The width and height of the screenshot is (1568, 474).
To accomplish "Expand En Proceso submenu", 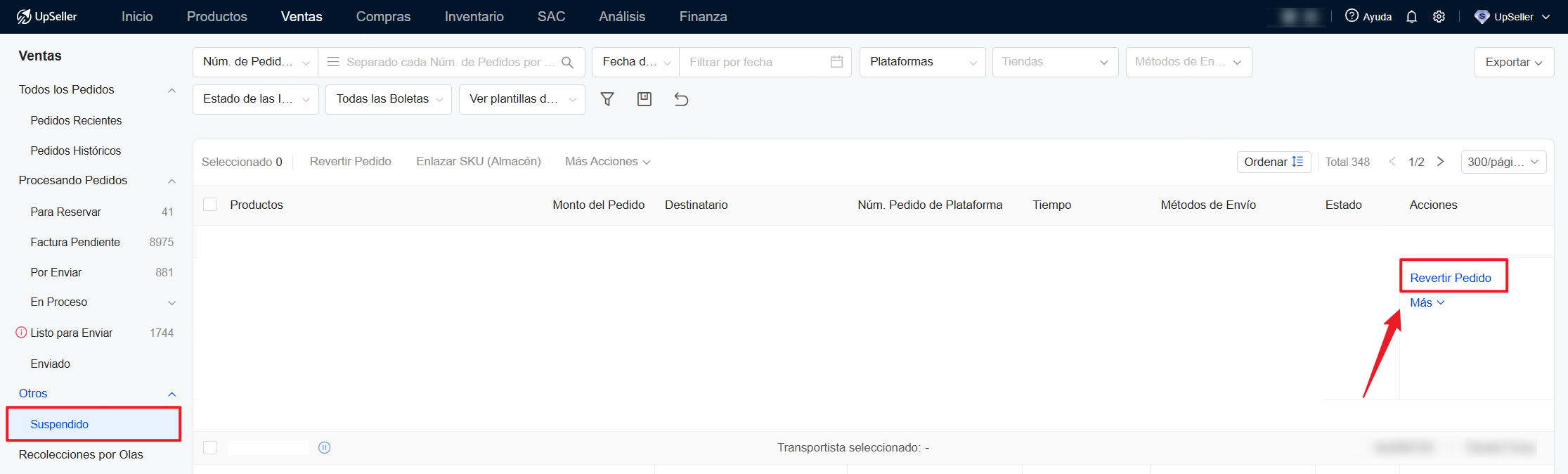I will [x=171, y=302].
